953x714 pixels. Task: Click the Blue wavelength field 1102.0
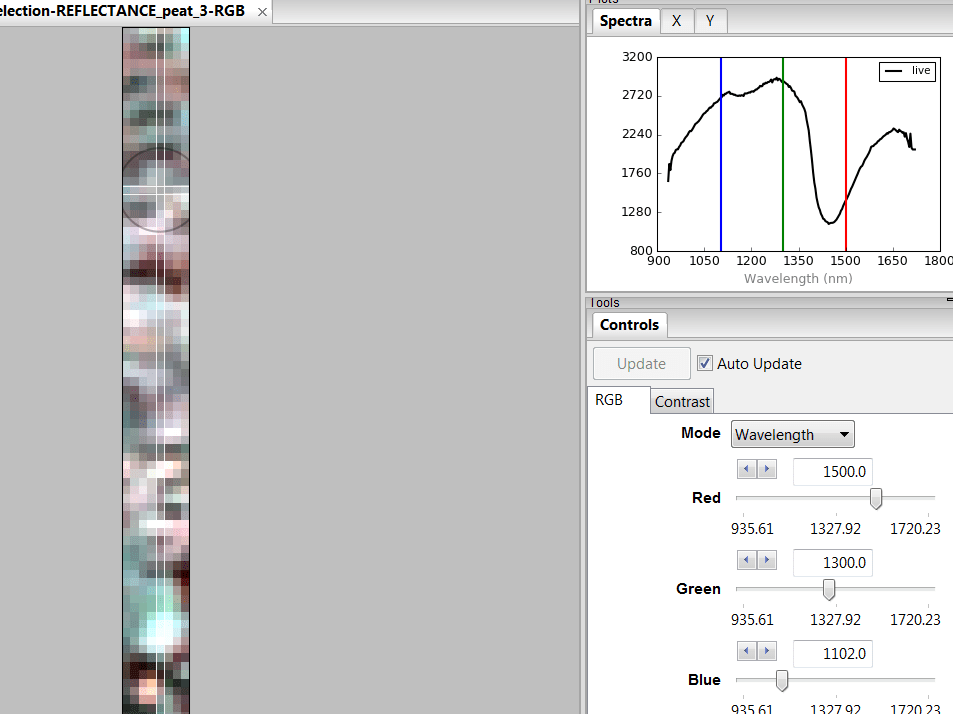pyautogui.click(x=833, y=654)
